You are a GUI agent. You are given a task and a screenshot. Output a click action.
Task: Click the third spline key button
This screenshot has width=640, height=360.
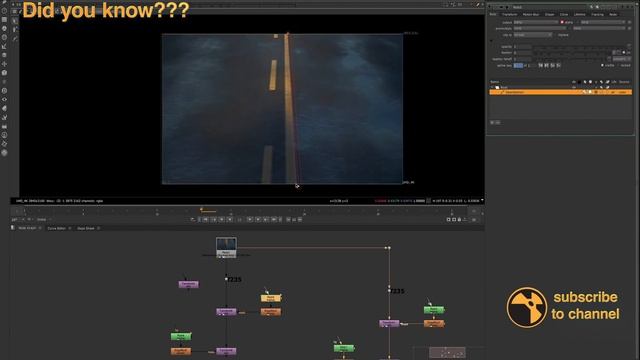coord(553,65)
